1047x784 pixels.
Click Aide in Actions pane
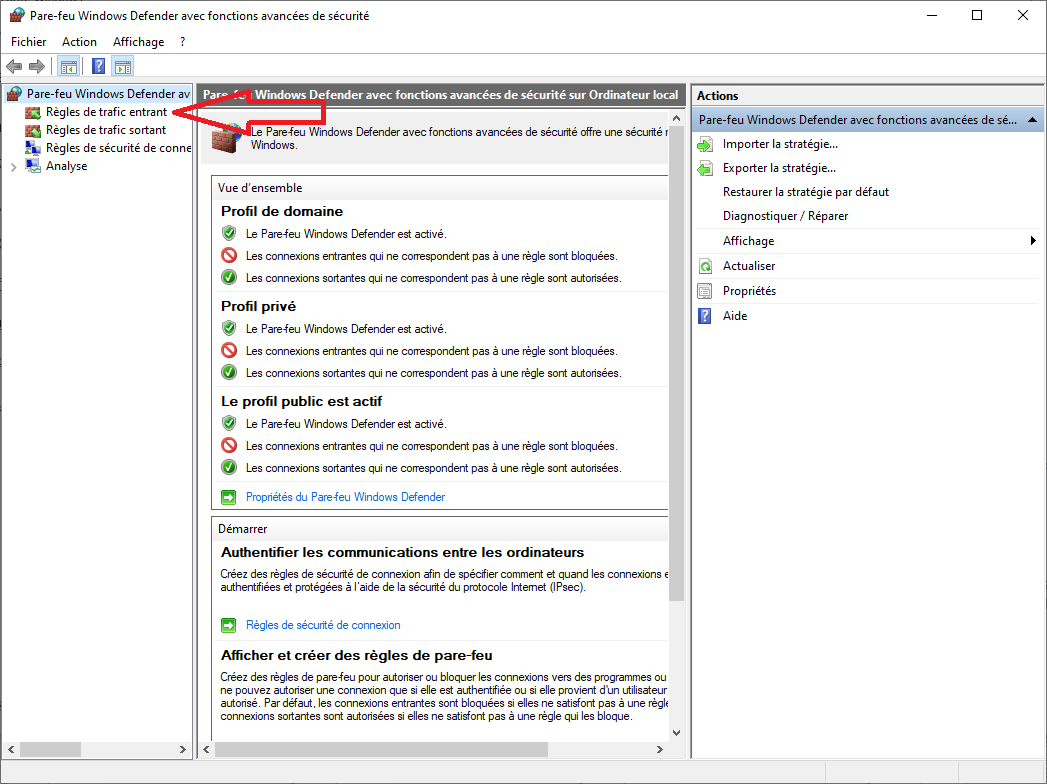(735, 316)
